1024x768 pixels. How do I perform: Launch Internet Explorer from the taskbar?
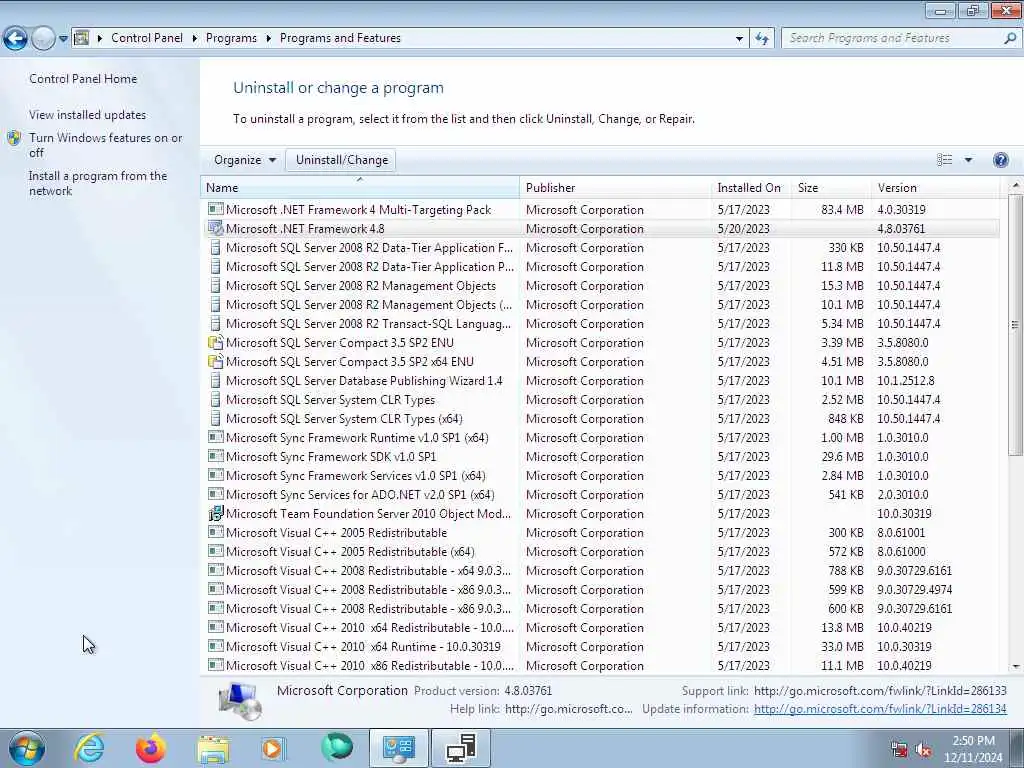[89, 748]
